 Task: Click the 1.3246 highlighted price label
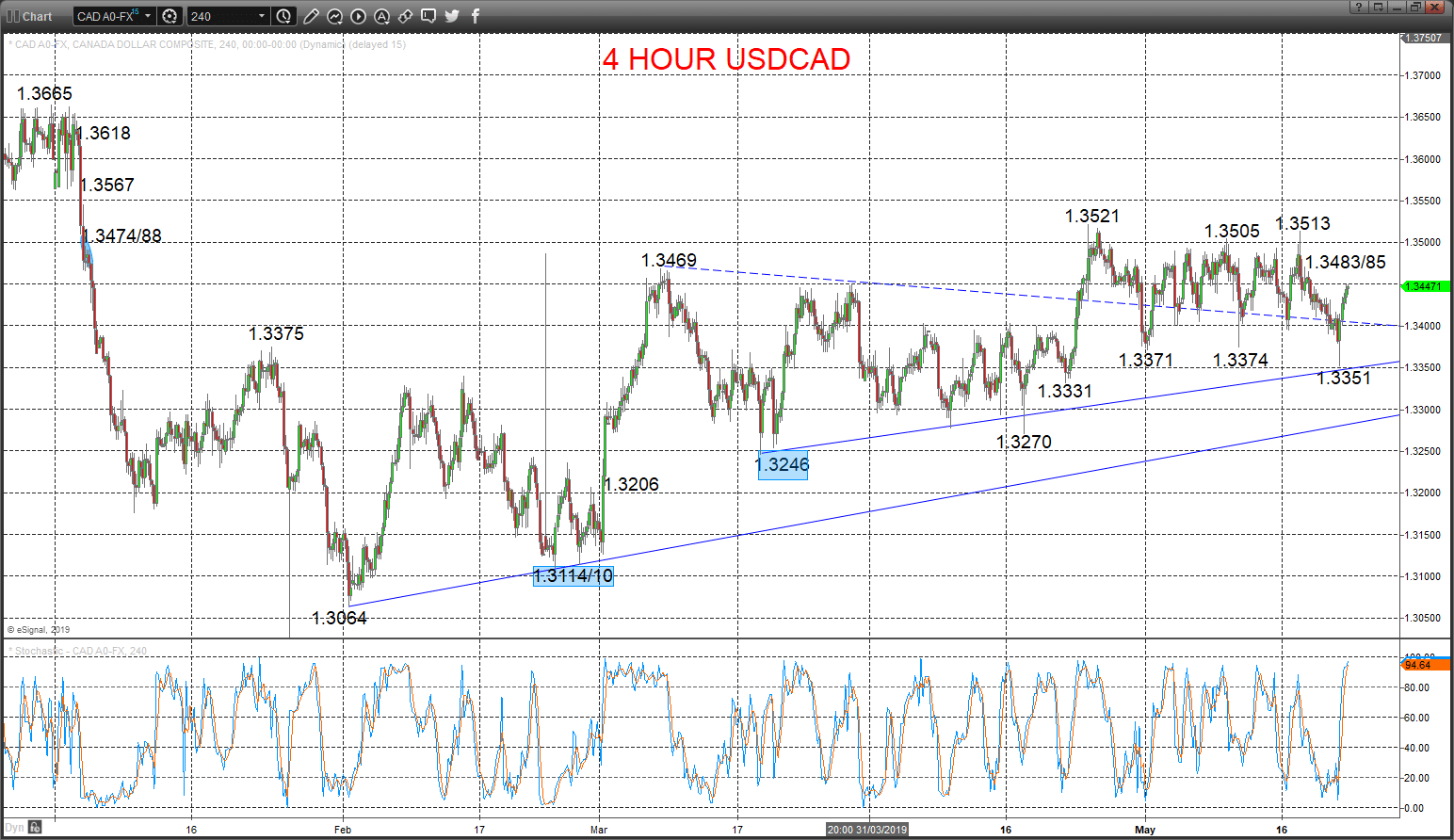coord(783,464)
